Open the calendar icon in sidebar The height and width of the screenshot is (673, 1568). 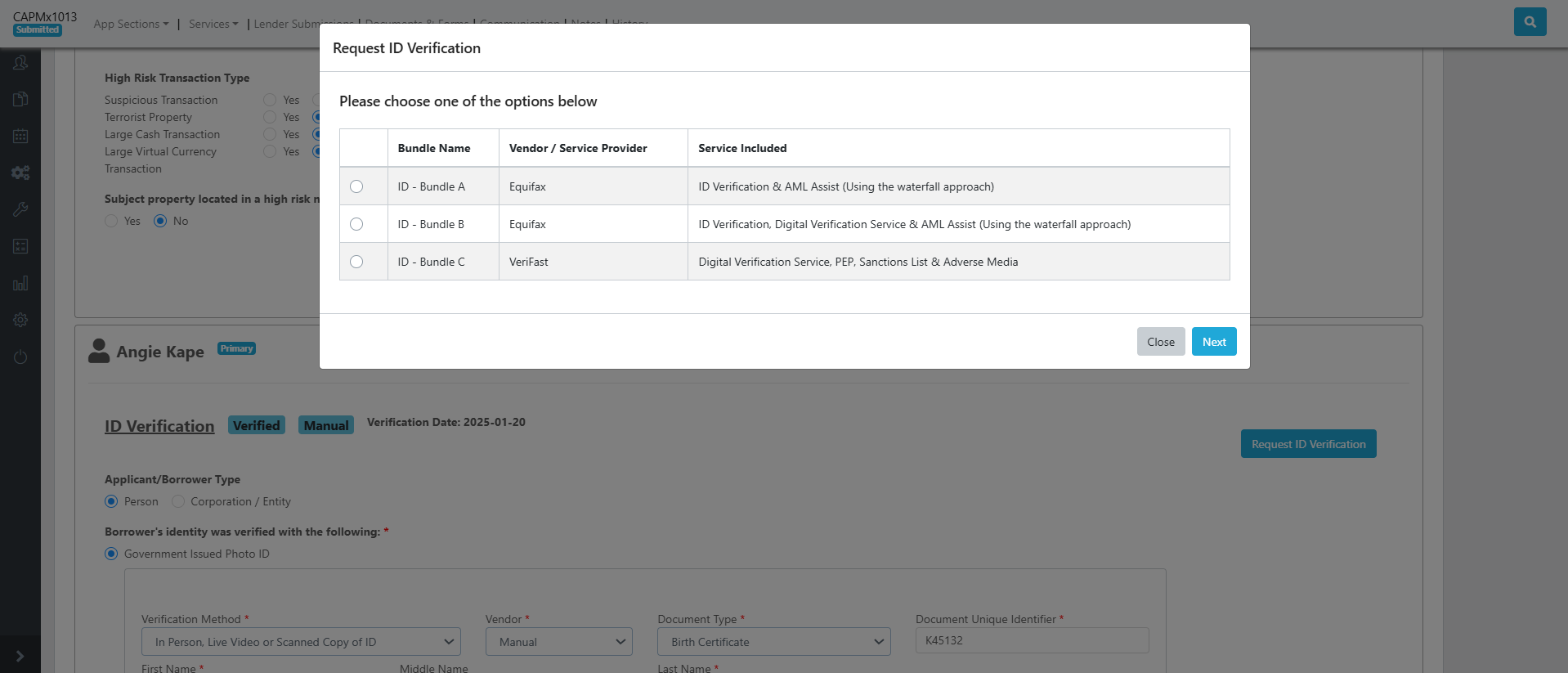[20, 137]
